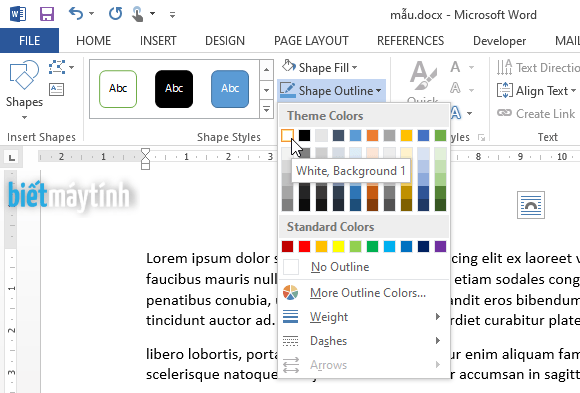Customize the Quick Access Toolbar

pos(172,15)
